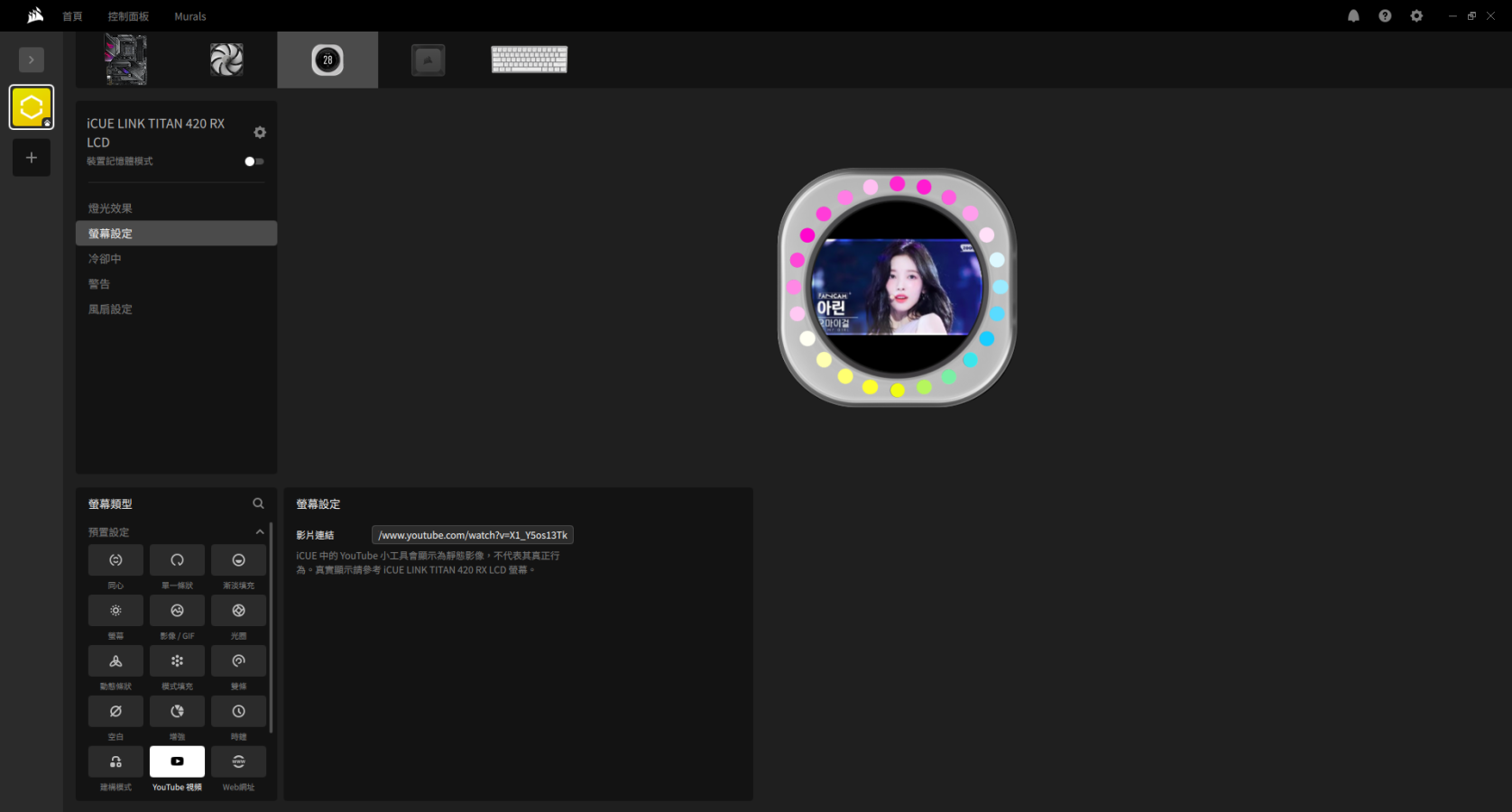Add a new profile with the plus button
Viewport: 1512px width, 812px height.
point(32,158)
